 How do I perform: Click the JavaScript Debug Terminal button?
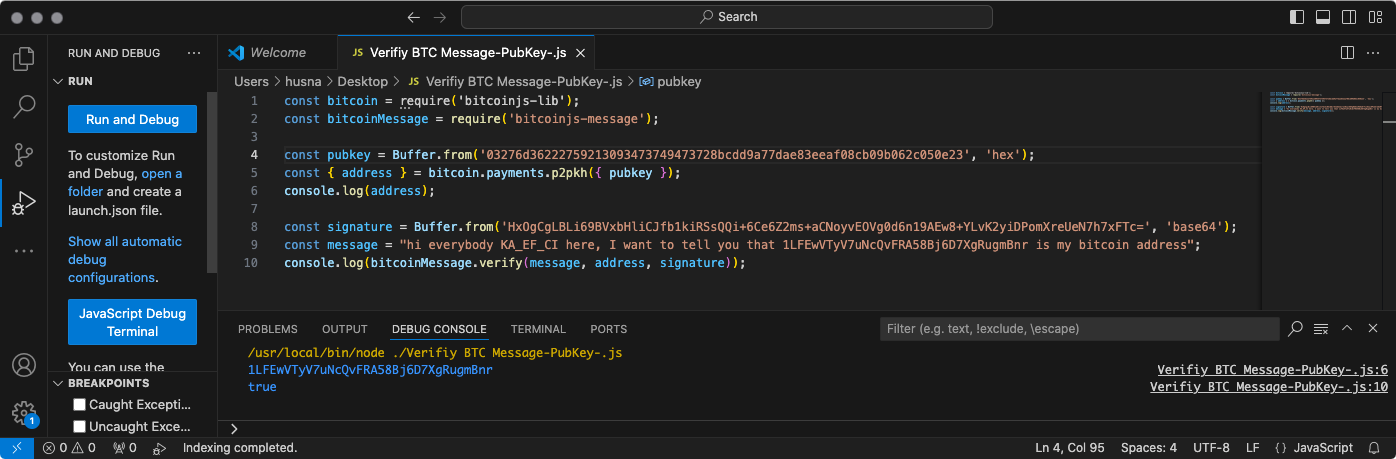click(132, 322)
